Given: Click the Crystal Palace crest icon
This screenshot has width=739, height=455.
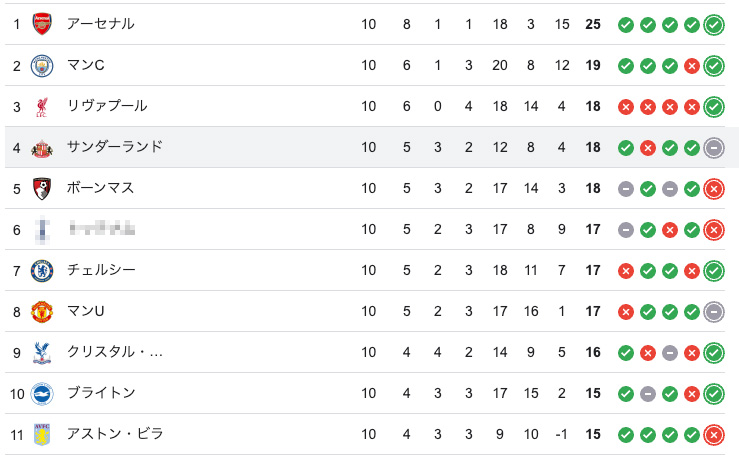Looking at the screenshot, I should coord(41,352).
